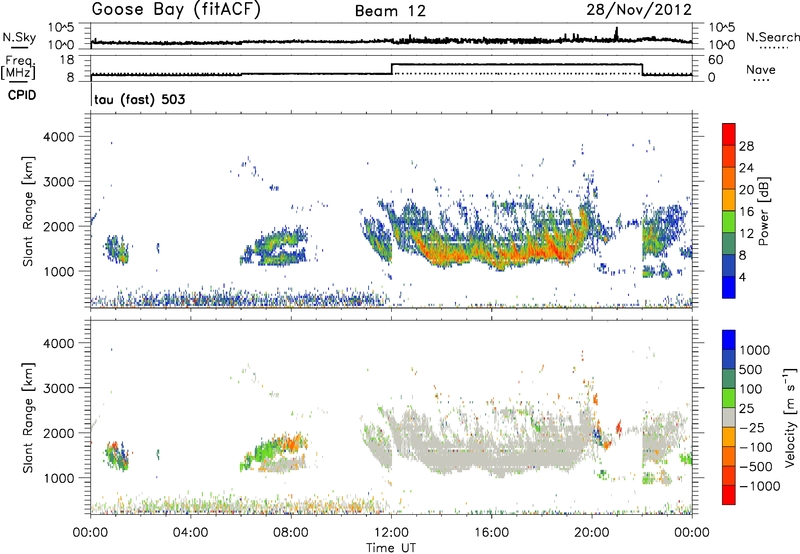
Task: Click the 'Power [dB]' colorbar label
Action: 763,211
